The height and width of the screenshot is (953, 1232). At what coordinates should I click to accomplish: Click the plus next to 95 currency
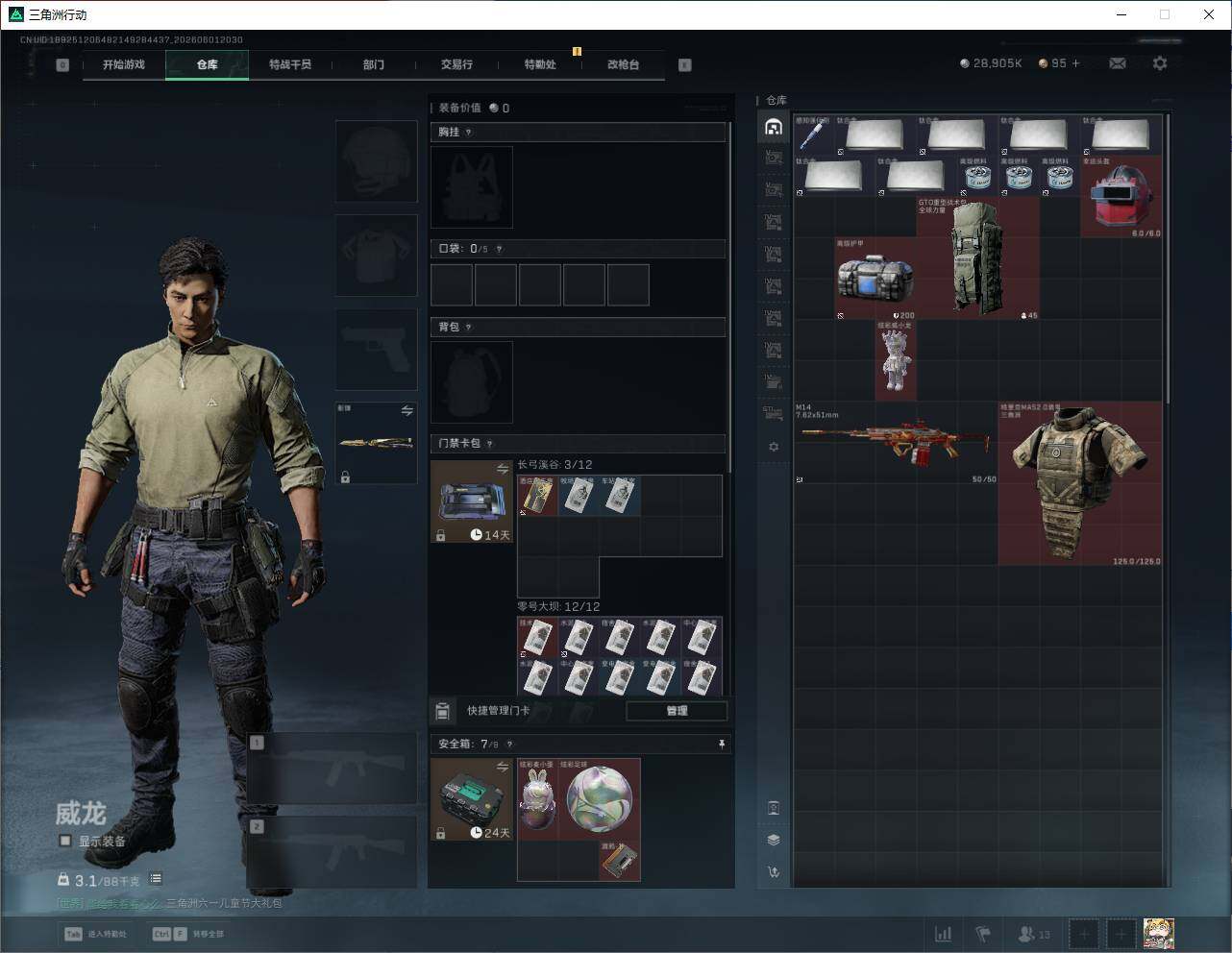1075,63
